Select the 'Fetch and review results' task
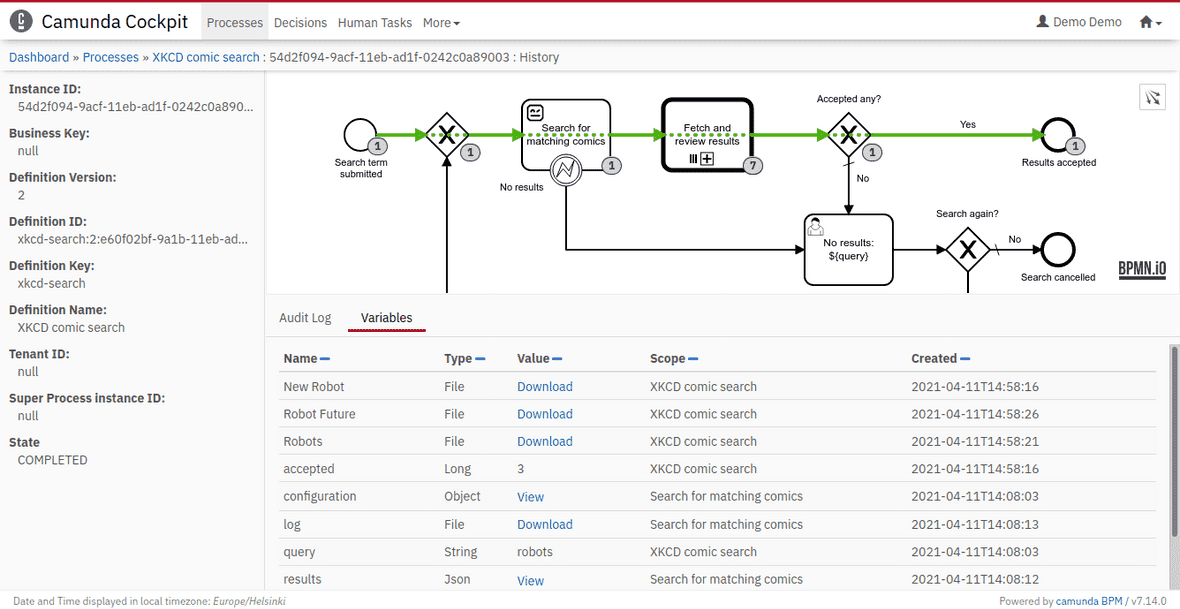This screenshot has height=609, width=1180. coord(707,134)
